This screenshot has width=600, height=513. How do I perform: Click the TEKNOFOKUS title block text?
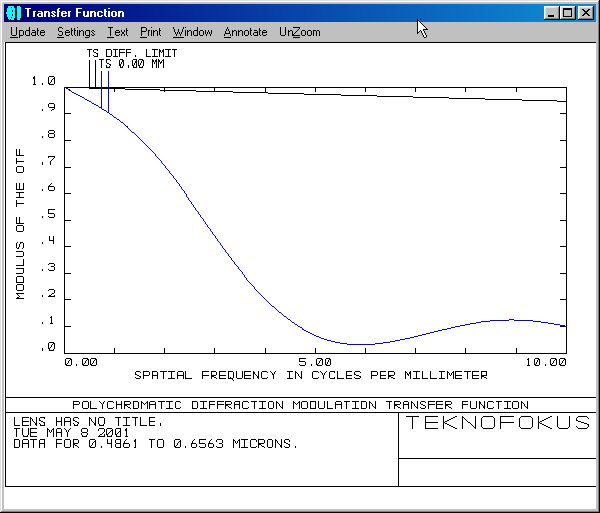point(498,423)
